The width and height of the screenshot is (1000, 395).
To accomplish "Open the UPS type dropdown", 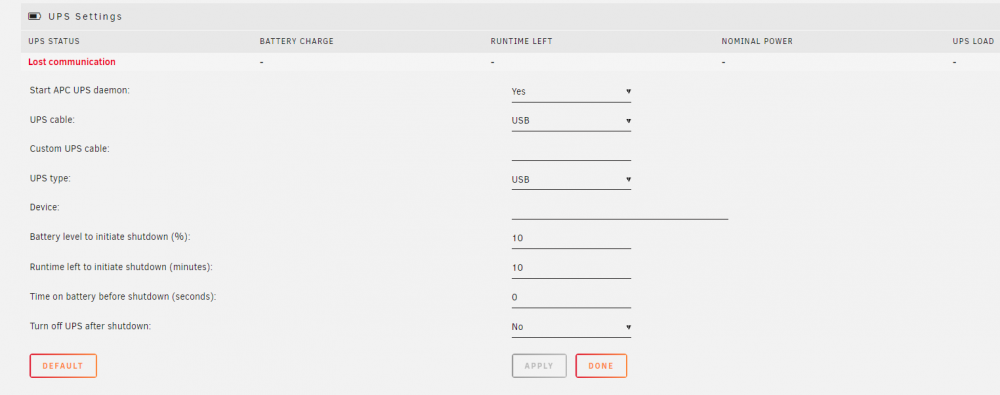I will tap(571, 179).
